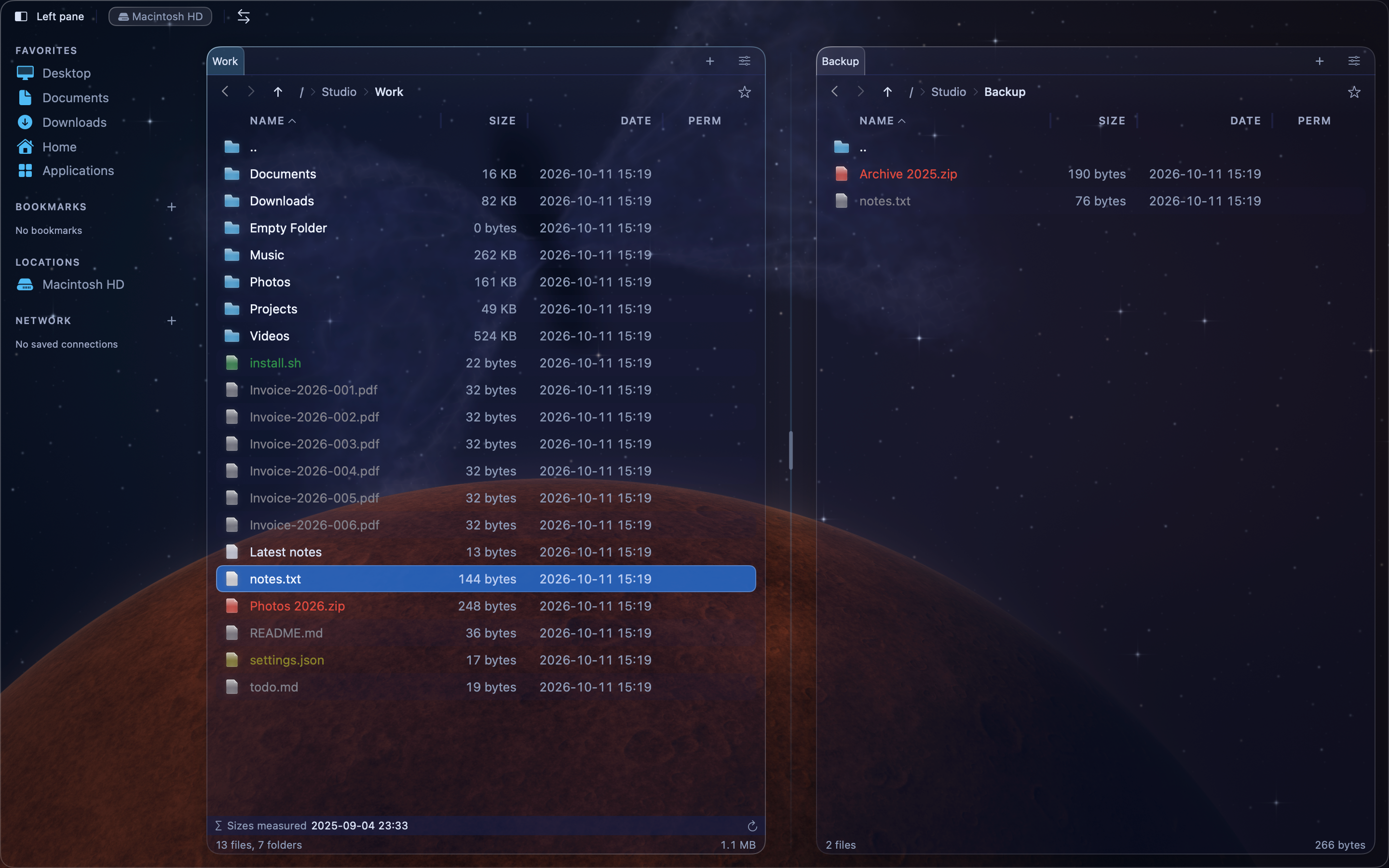1389x868 pixels.
Task: Click root slash breadcrumb in Work pane
Action: [x=301, y=92]
